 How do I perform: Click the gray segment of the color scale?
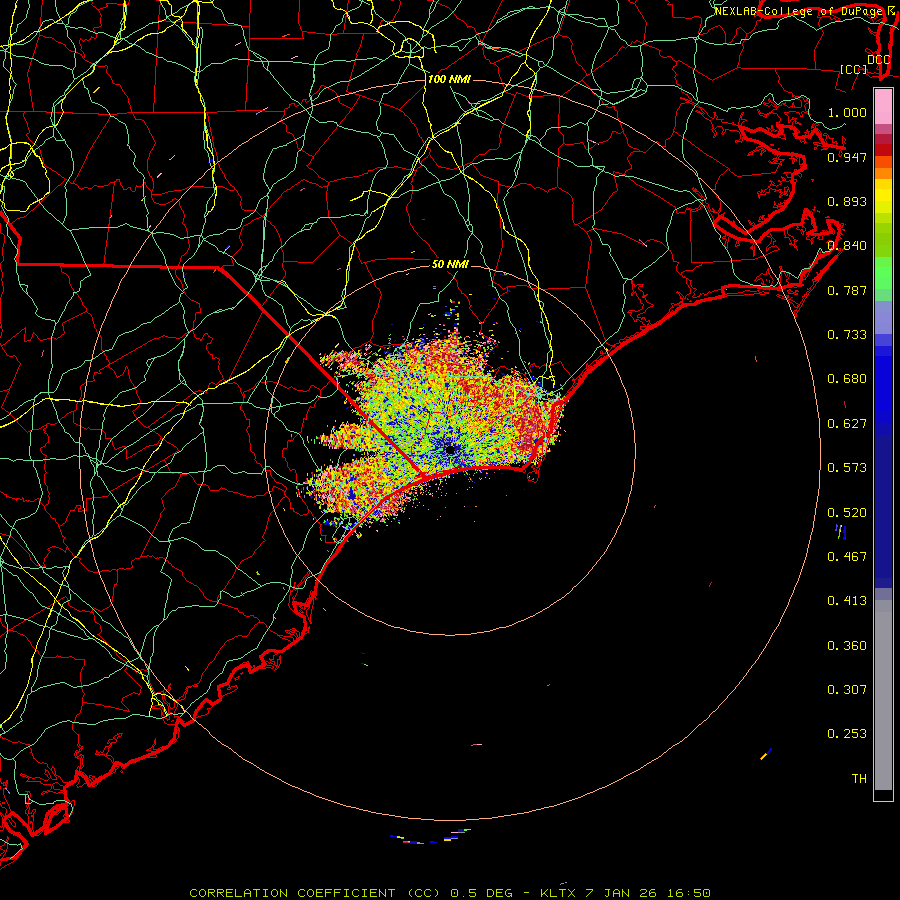point(883,695)
